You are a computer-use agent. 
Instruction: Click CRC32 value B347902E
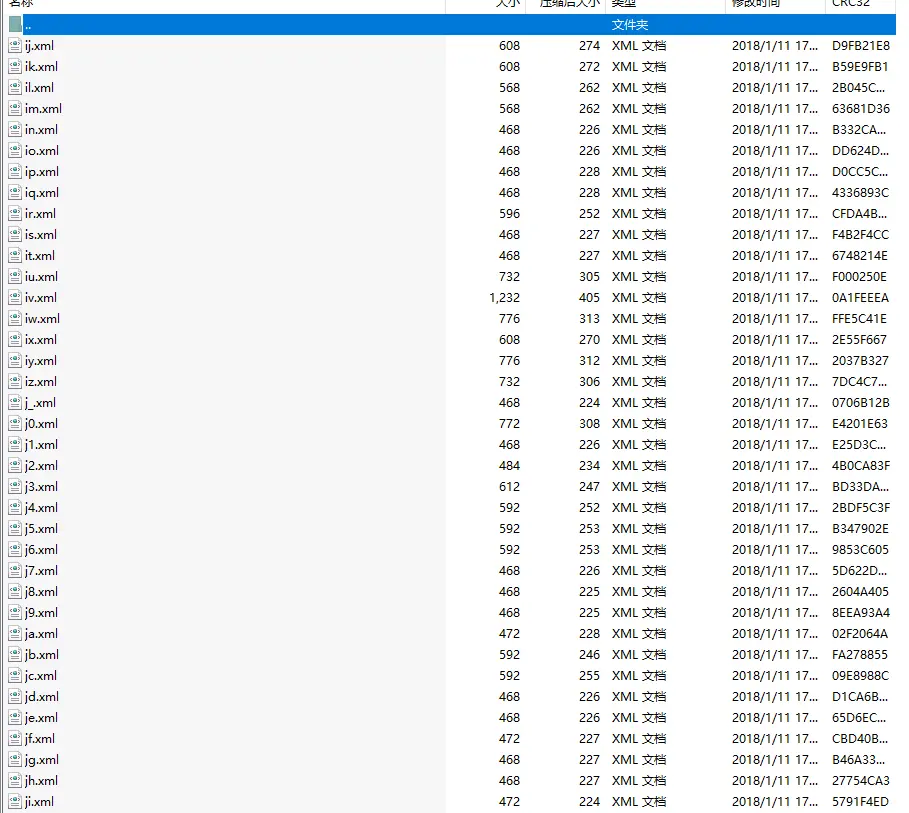pos(860,528)
